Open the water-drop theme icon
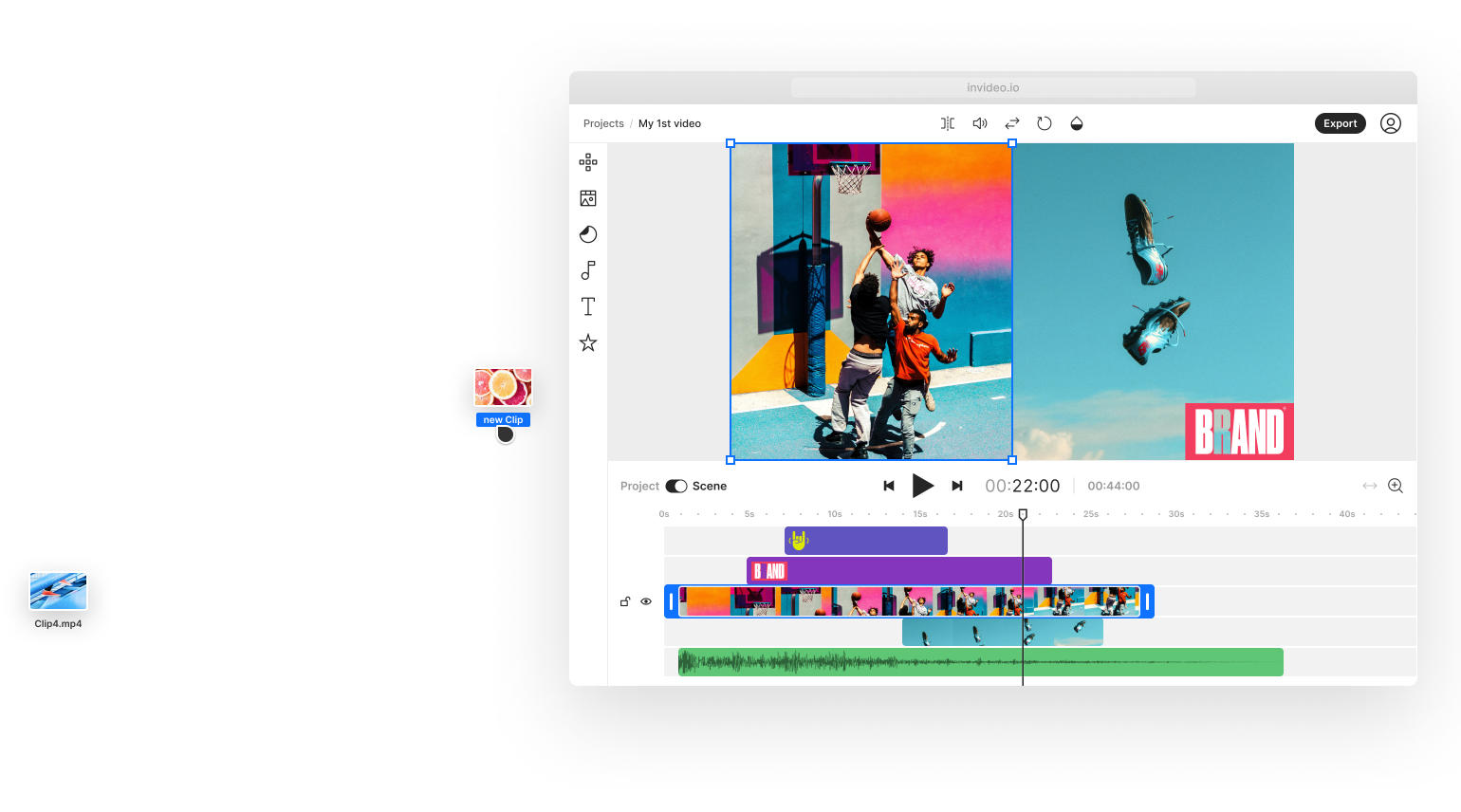Screen dimensions: 1461x812 [x=1077, y=123]
